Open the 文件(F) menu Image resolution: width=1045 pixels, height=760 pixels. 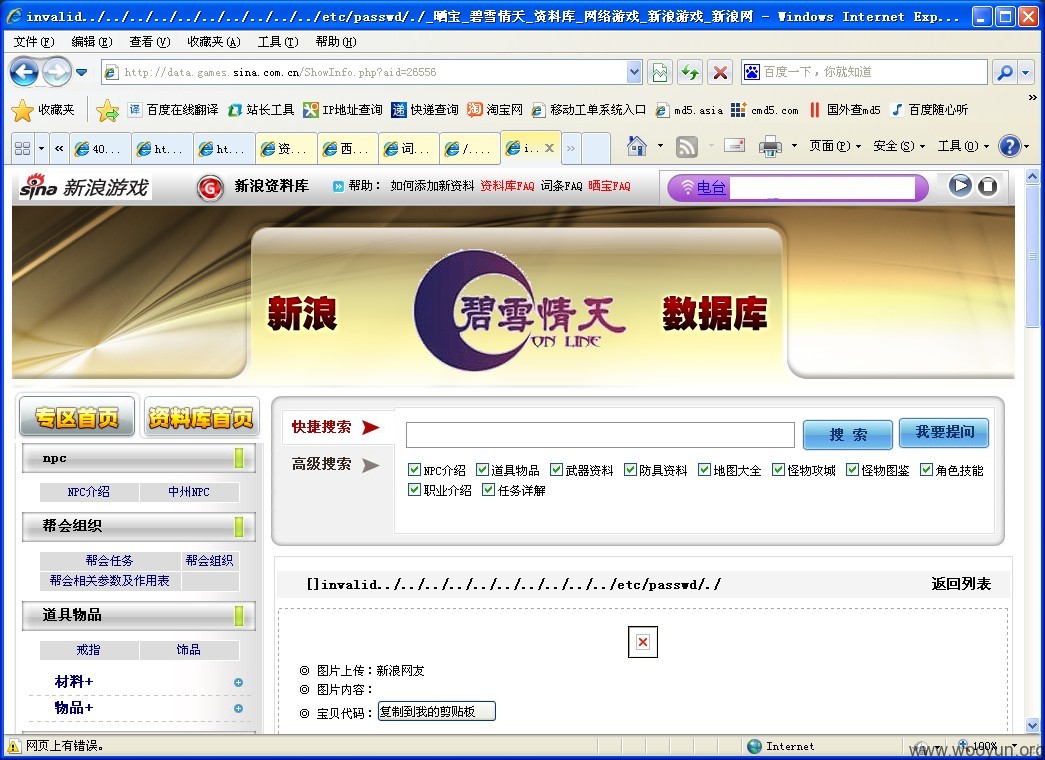point(33,42)
